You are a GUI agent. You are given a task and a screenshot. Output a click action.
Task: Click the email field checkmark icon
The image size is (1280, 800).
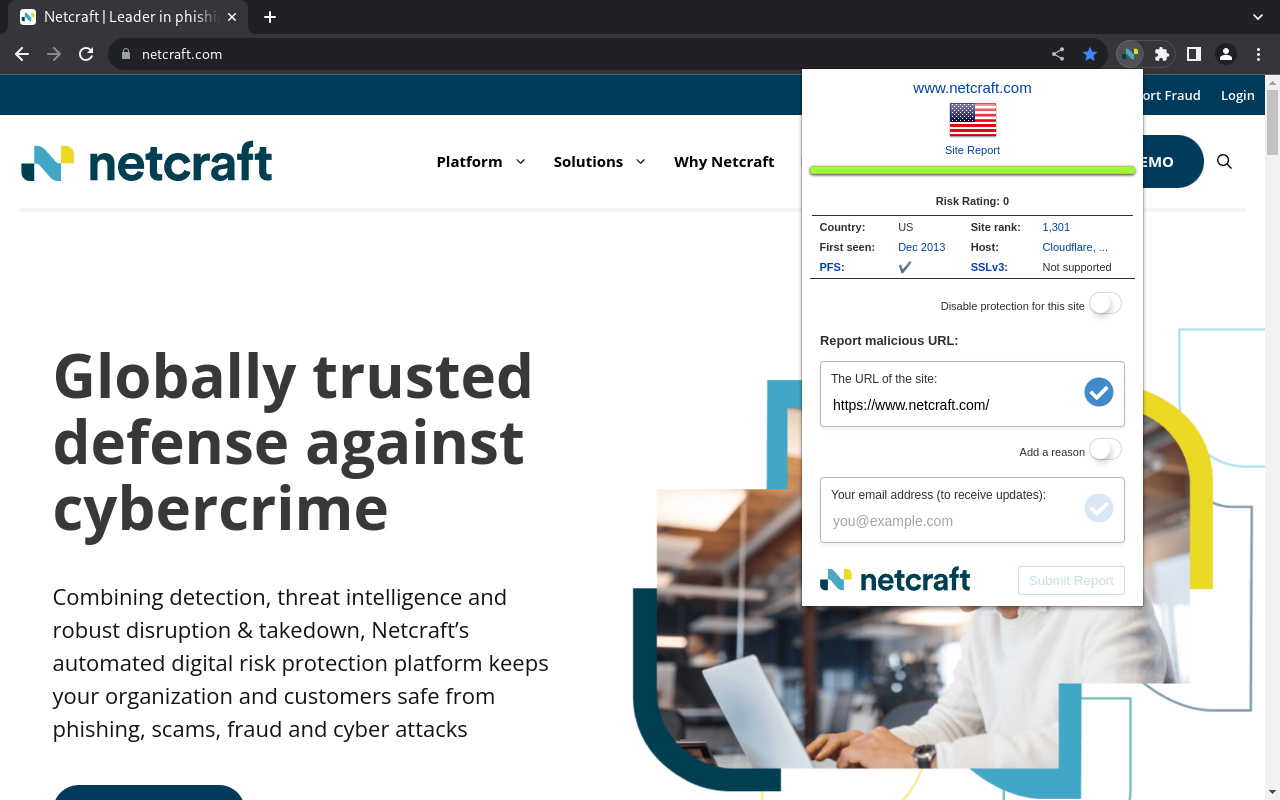tap(1099, 508)
